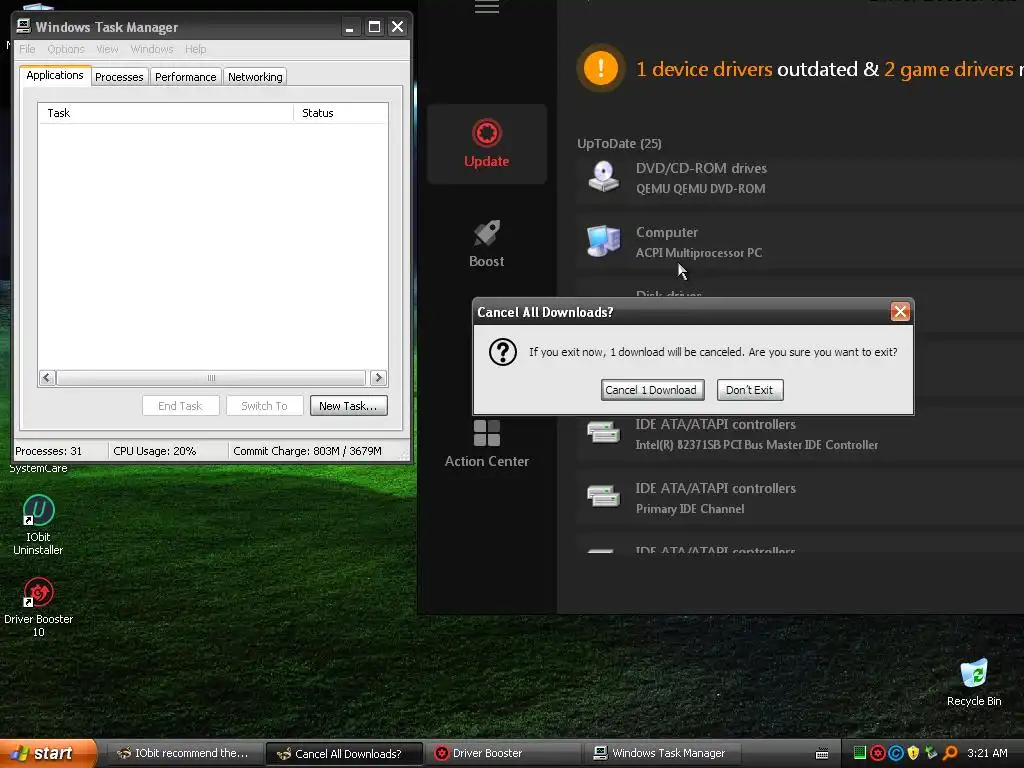
Task: Click the horizontal scrollbar thumb in task list
Action: pyautogui.click(x=211, y=377)
